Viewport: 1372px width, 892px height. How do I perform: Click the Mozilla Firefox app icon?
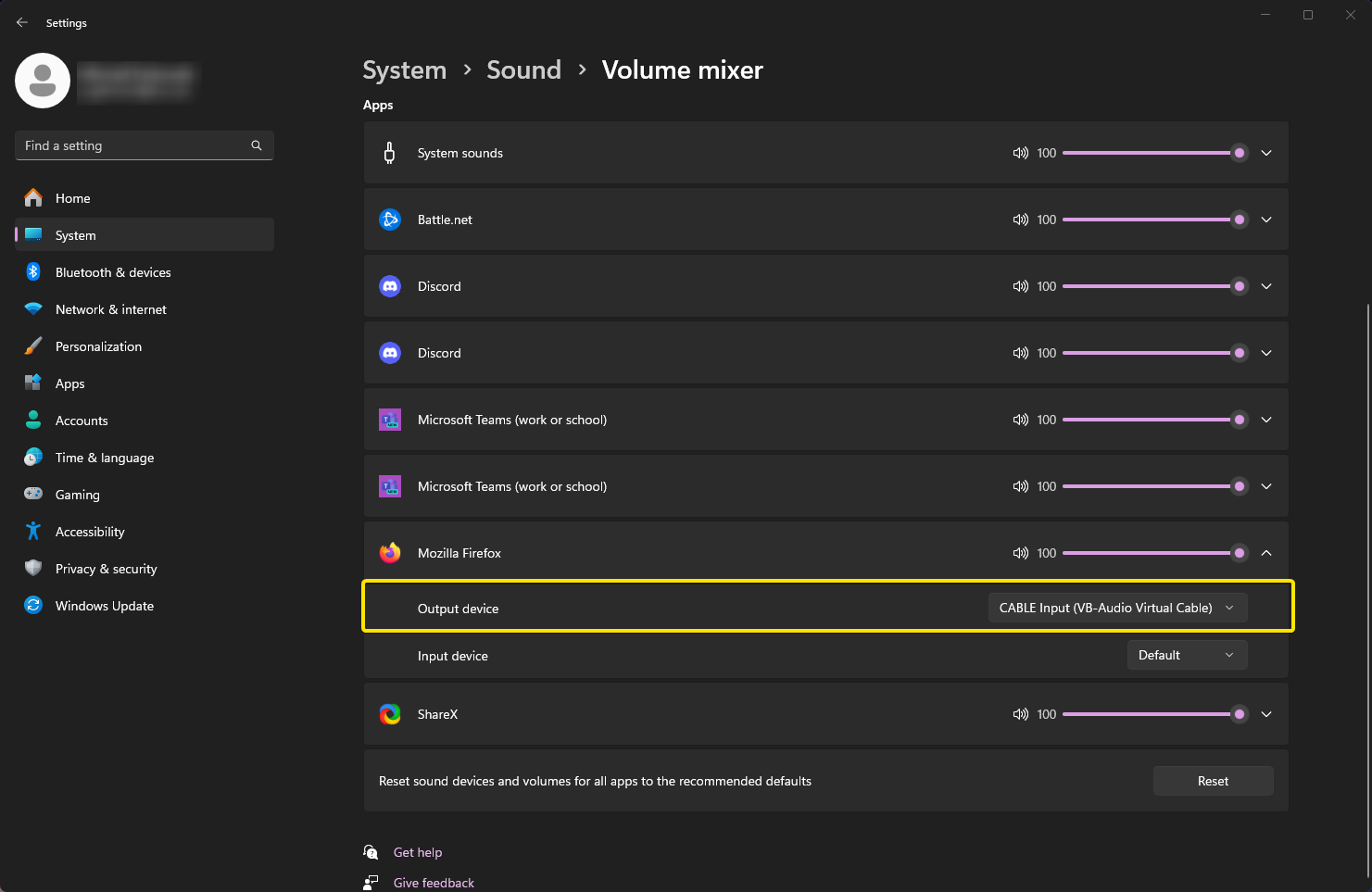tap(390, 552)
